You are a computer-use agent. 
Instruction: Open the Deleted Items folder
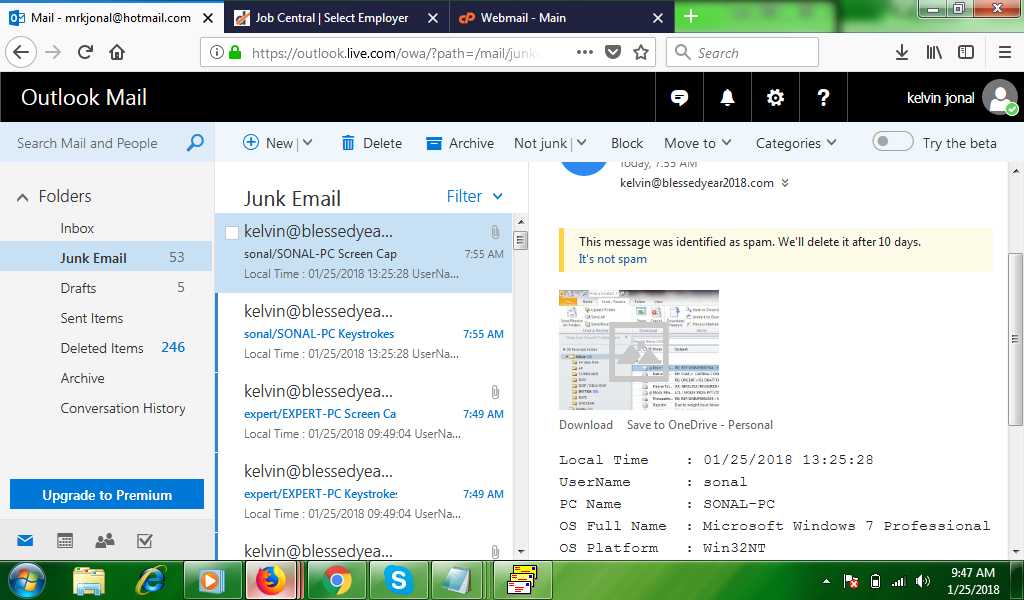click(102, 348)
